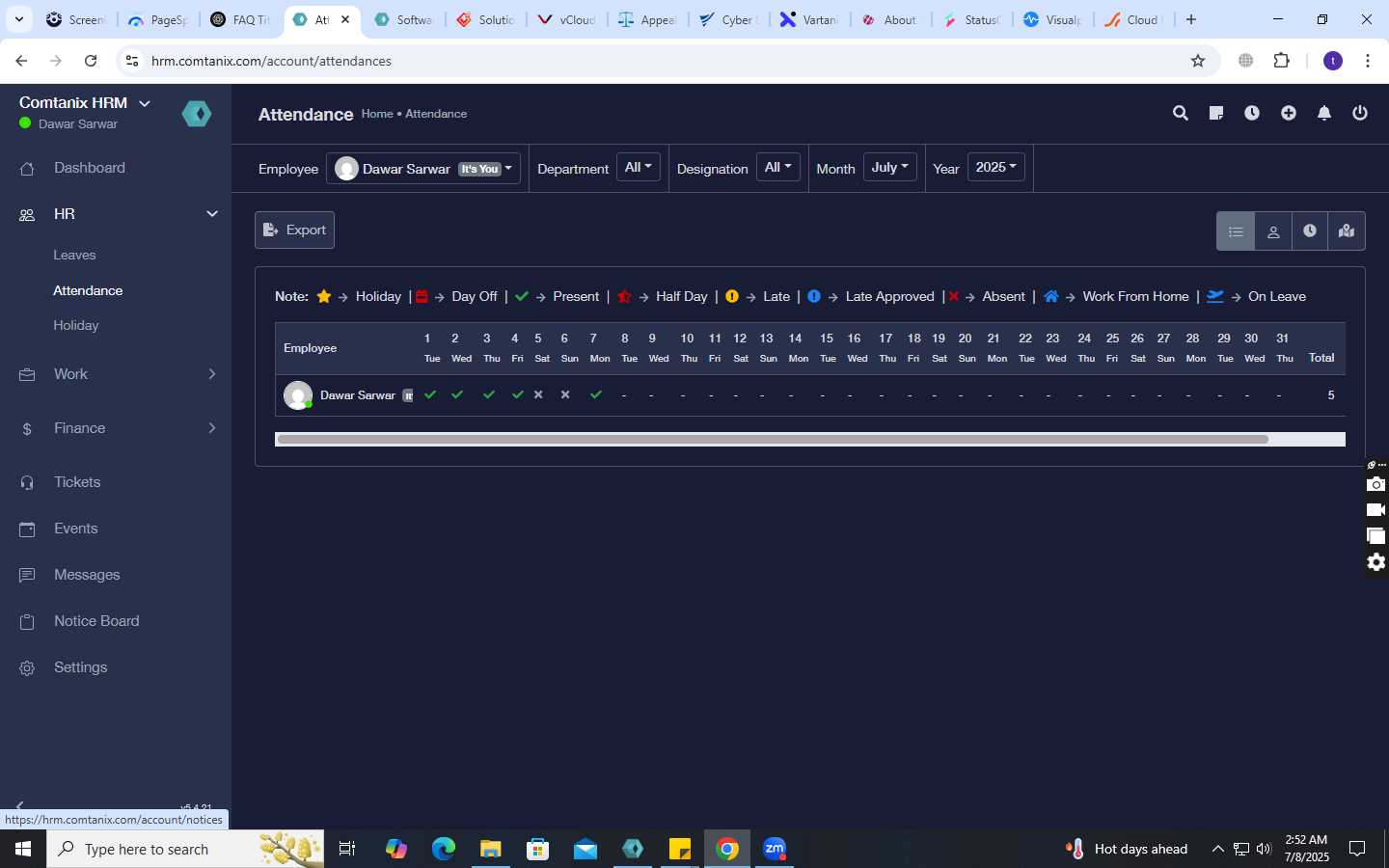Reload the page
The height and width of the screenshot is (868, 1389).
(x=91, y=61)
